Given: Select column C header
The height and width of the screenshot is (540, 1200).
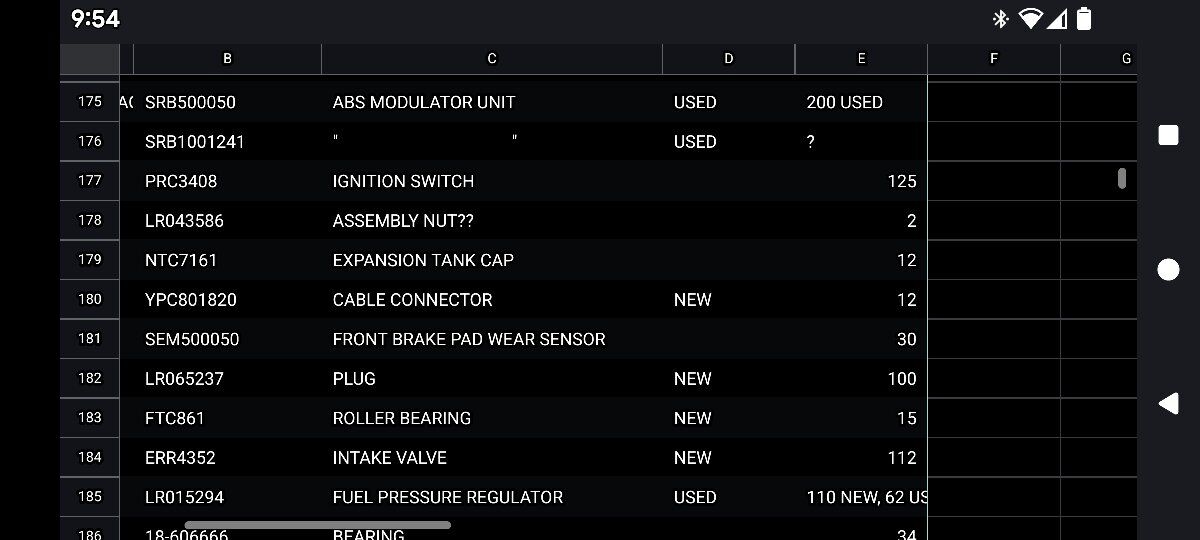Looking at the screenshot, I should [x=491, y=59].
